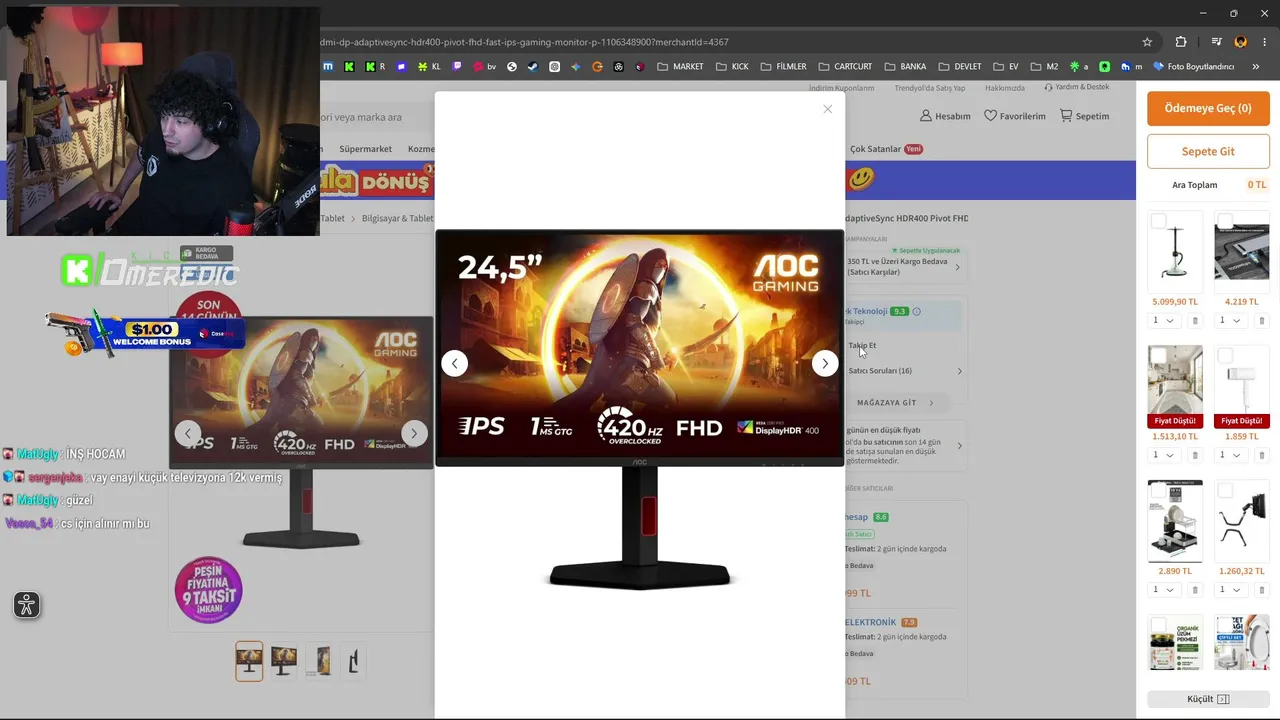Open the M2 bookmarks folder

point(1044,67)
